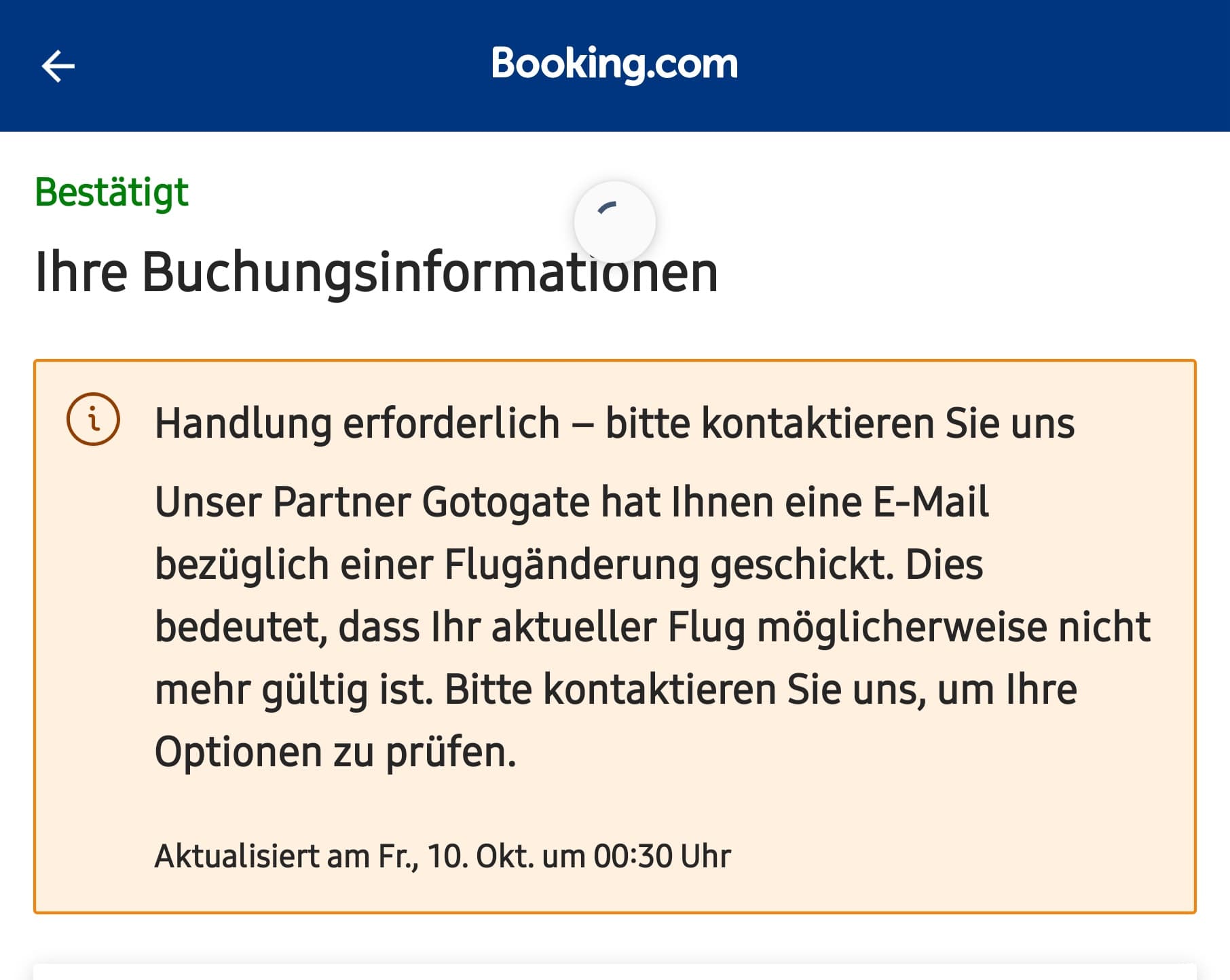Screen dimensions: 1230x980
Task: Click the word "E-Mail" in the alert body
Action: (930, 503)
